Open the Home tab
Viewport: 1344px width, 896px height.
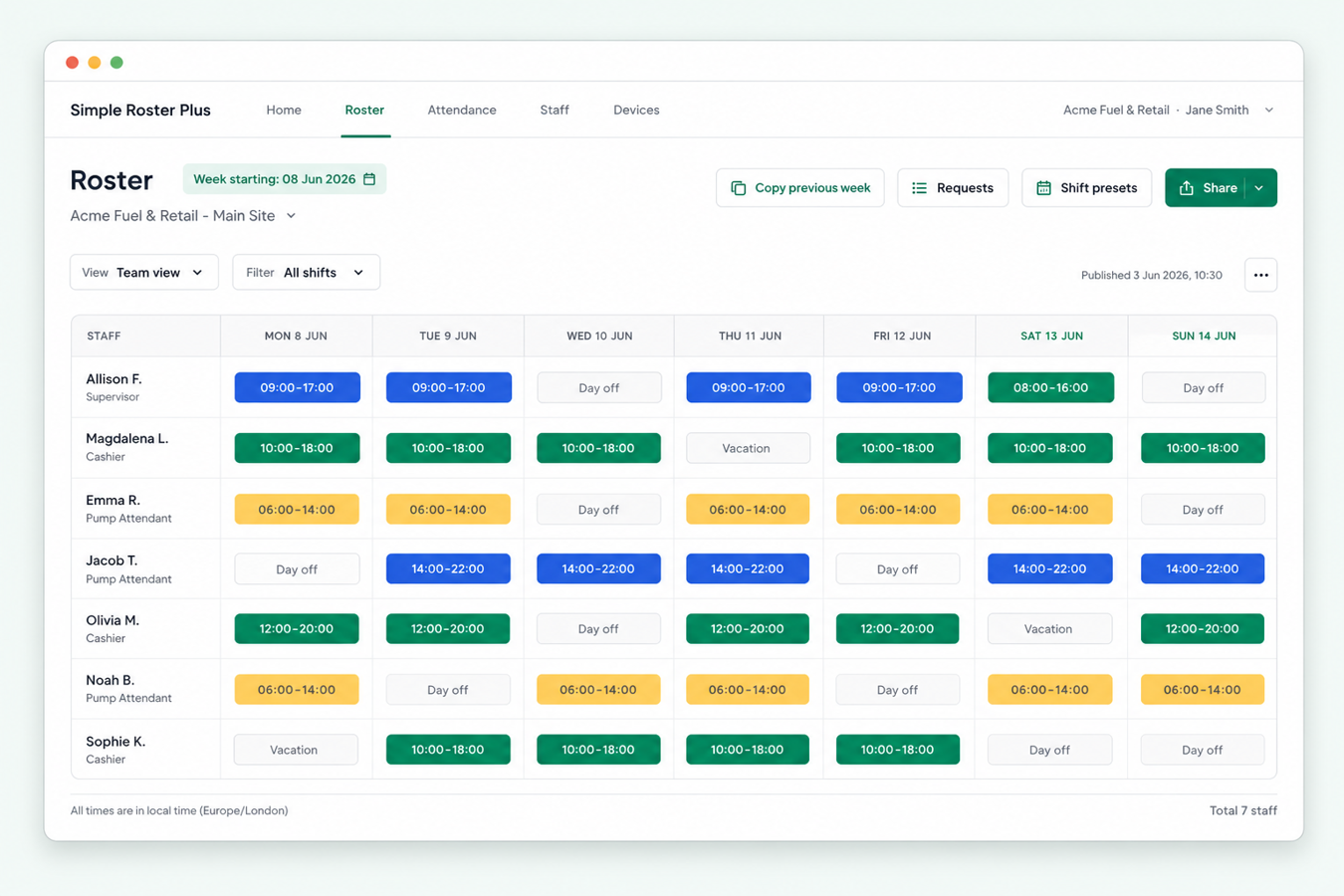(284, 111)
